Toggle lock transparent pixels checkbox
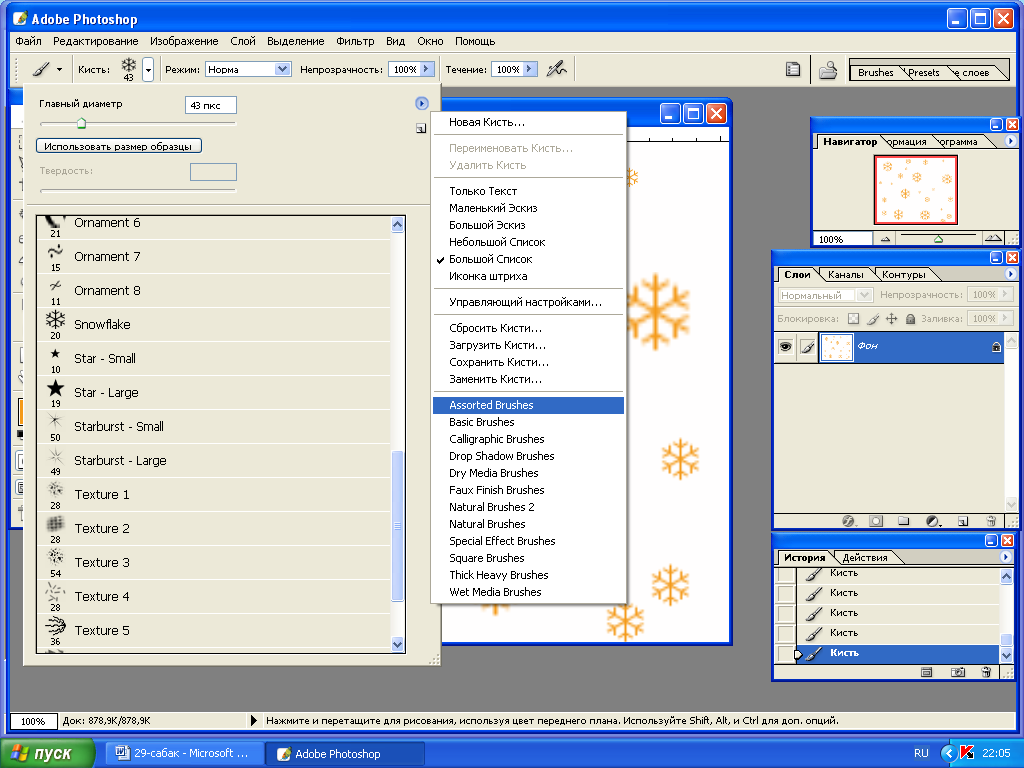1024x768 pixels. [x=853, y=319]
